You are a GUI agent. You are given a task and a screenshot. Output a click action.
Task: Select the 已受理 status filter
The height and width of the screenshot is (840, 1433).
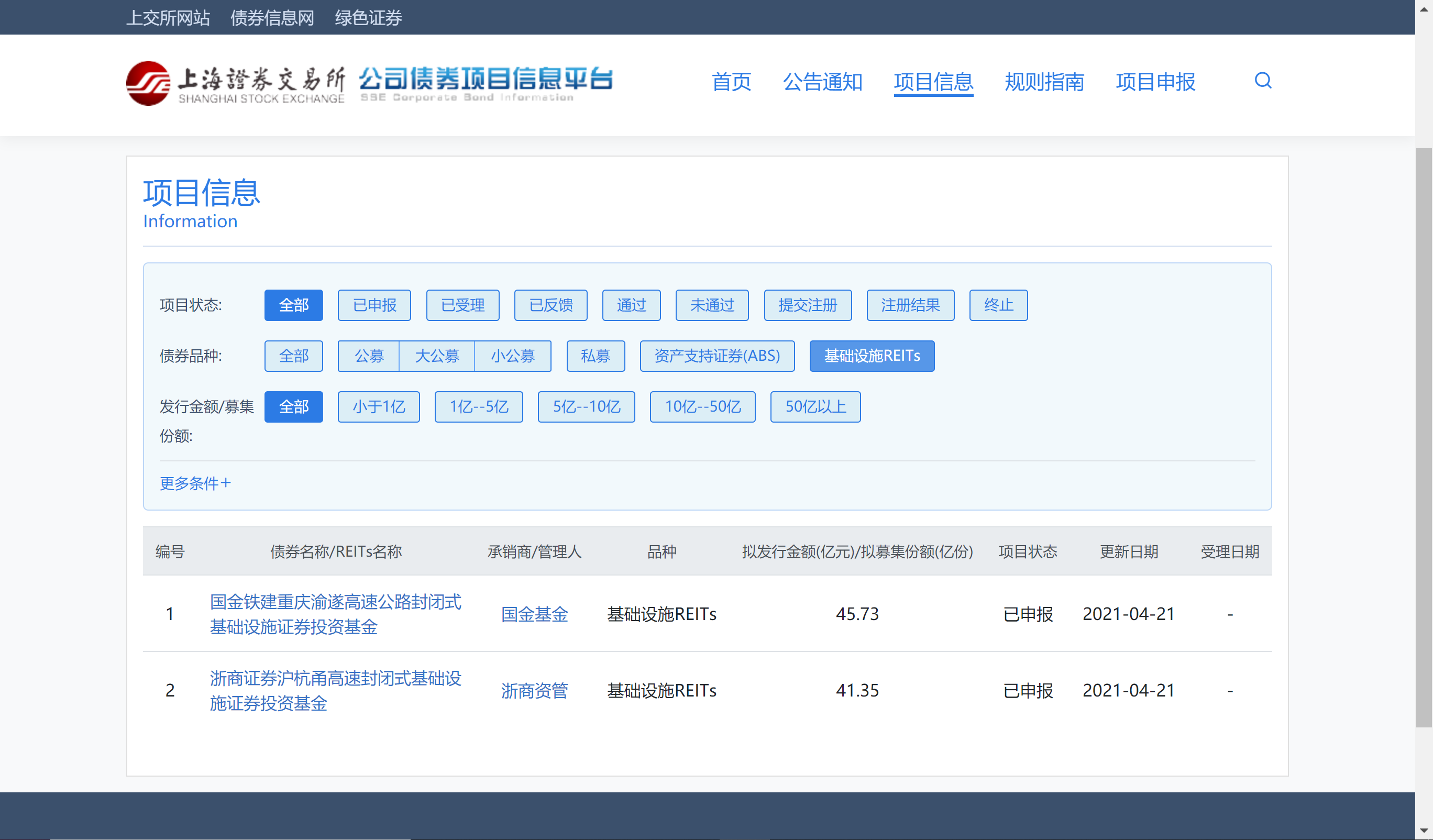tap(462, 305)
